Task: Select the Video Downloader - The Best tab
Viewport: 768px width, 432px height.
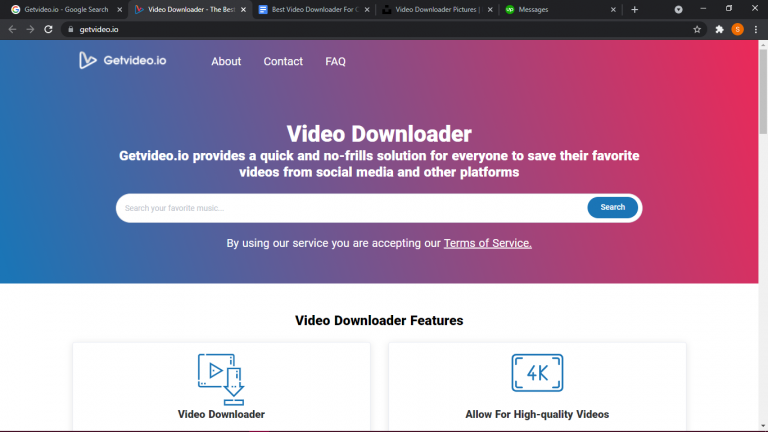Action: tap(190, 9)
